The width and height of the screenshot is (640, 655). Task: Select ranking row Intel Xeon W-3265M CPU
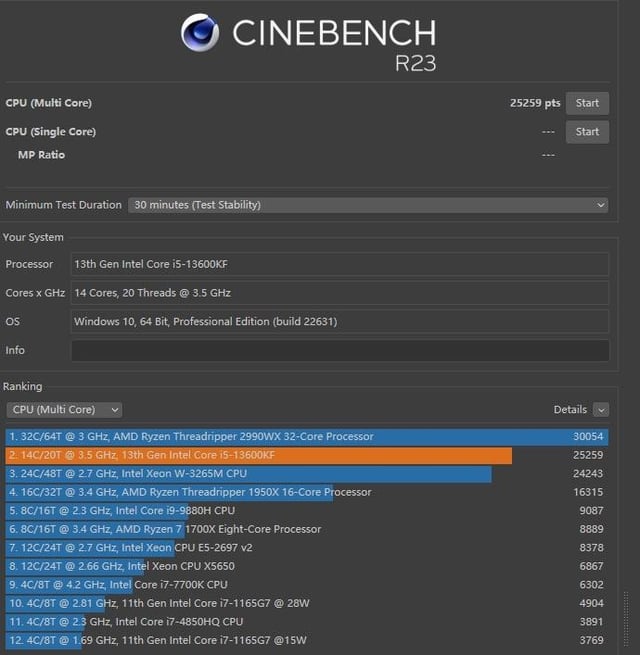click(307, 473)
